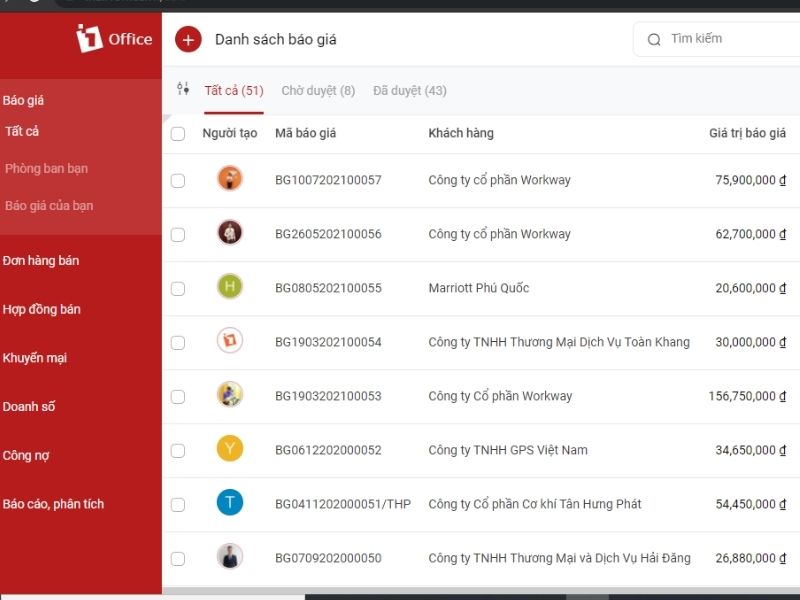The width and height of the screenshot is (800, 600).
Task: Open creator avatar for BG1007202100057
Action: pyautogui.click(x=230, y=179)
